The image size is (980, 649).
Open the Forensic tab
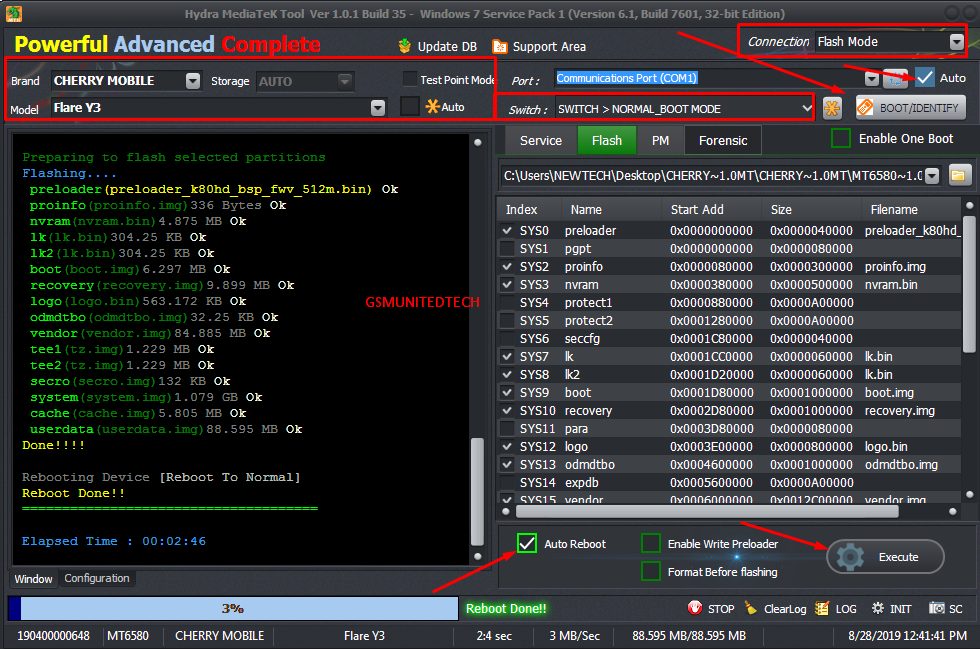723,141
